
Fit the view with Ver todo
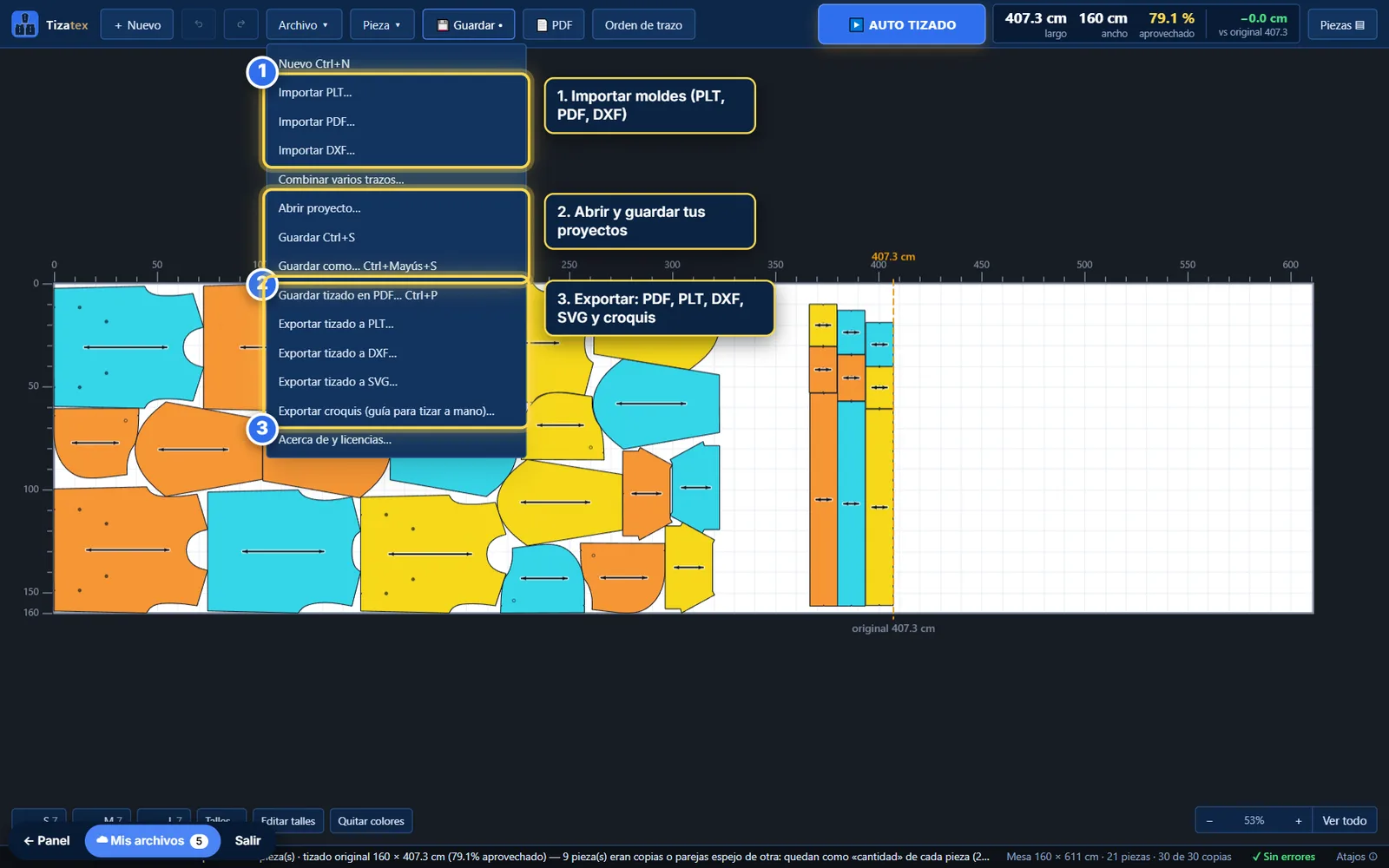(1344, 820)
